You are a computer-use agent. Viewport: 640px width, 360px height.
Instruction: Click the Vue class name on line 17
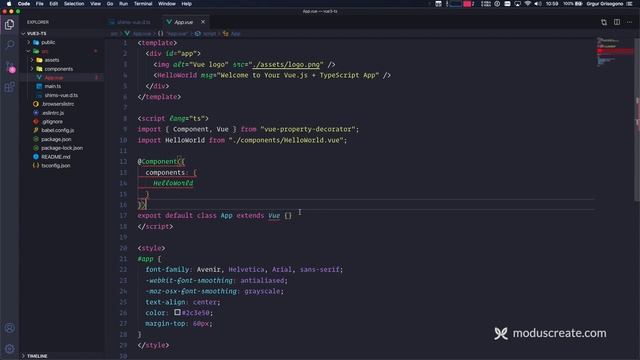pos(274,216)
